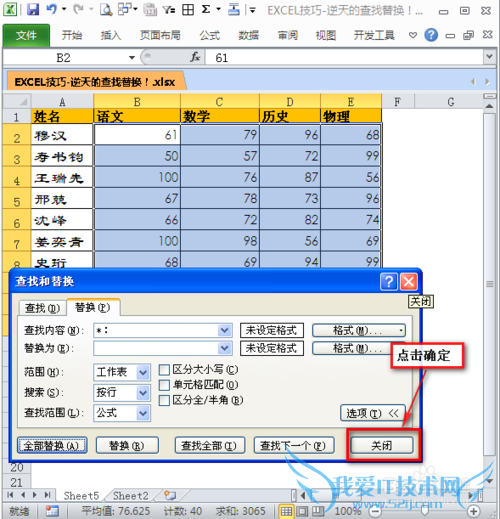Open the 查找范围 公式 dropdown

(x=143, y=413)
